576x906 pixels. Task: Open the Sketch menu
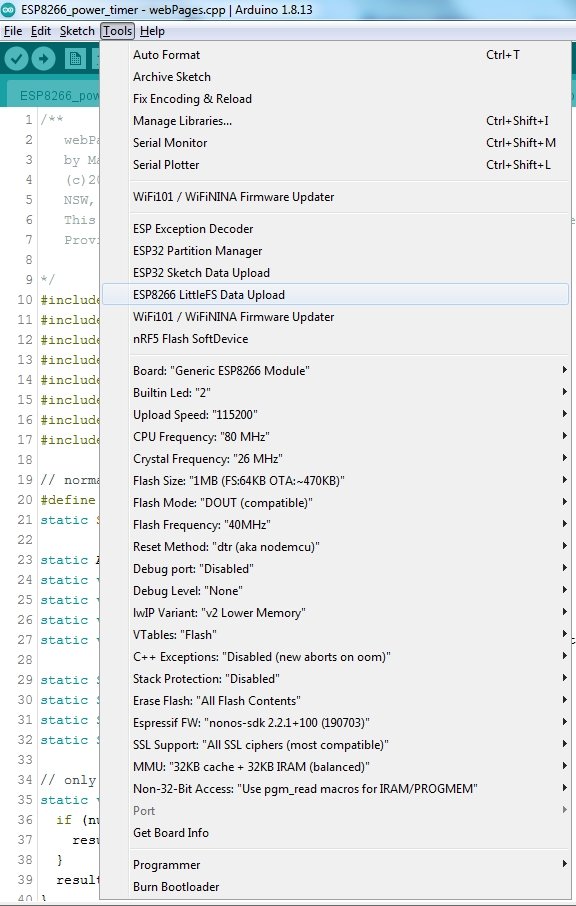coord(77,31)
